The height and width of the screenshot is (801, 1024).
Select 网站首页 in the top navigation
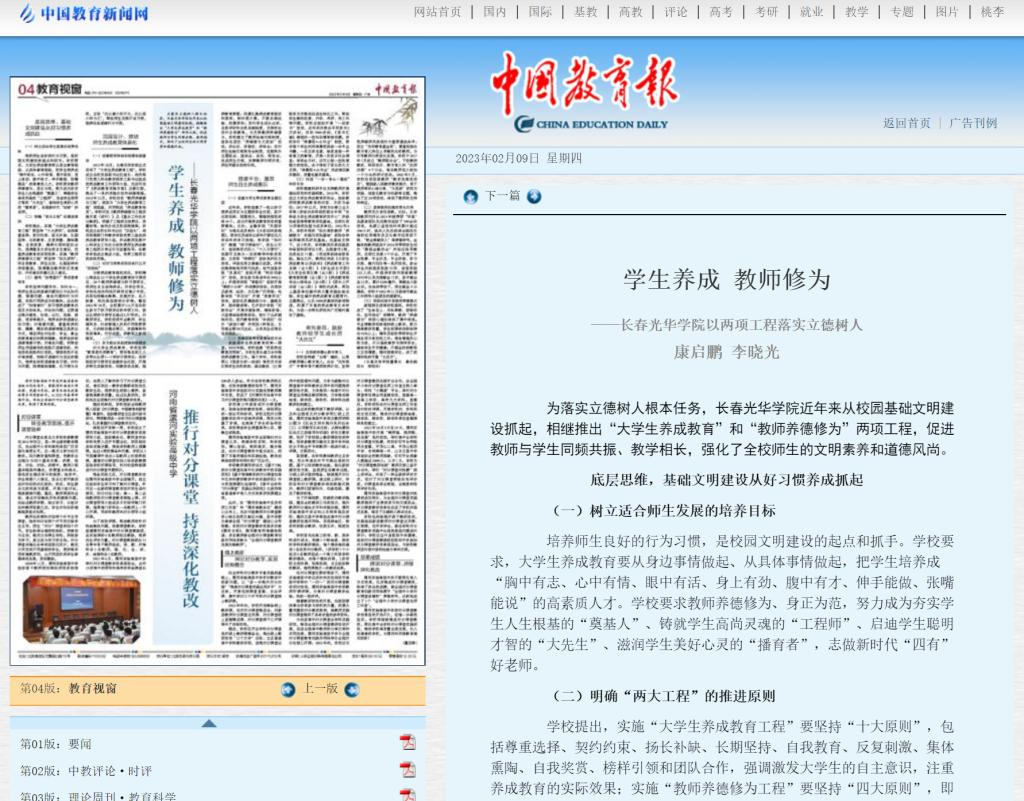point(438,12)
